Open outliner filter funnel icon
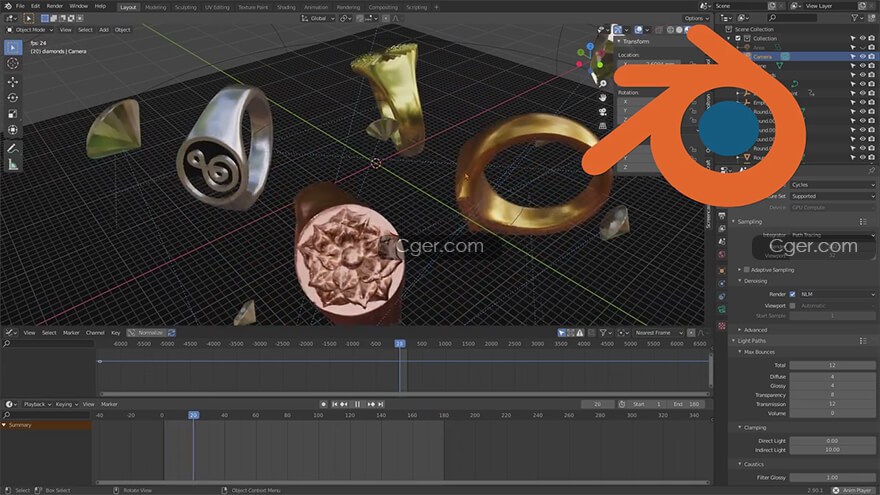Image resolution: width=880 pixels, height=495 pixels. tap(855, 18)
